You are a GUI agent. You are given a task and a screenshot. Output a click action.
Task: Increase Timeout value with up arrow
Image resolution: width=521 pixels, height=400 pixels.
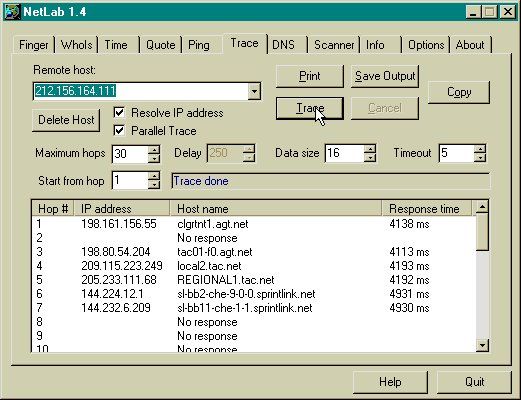[480, 149]
